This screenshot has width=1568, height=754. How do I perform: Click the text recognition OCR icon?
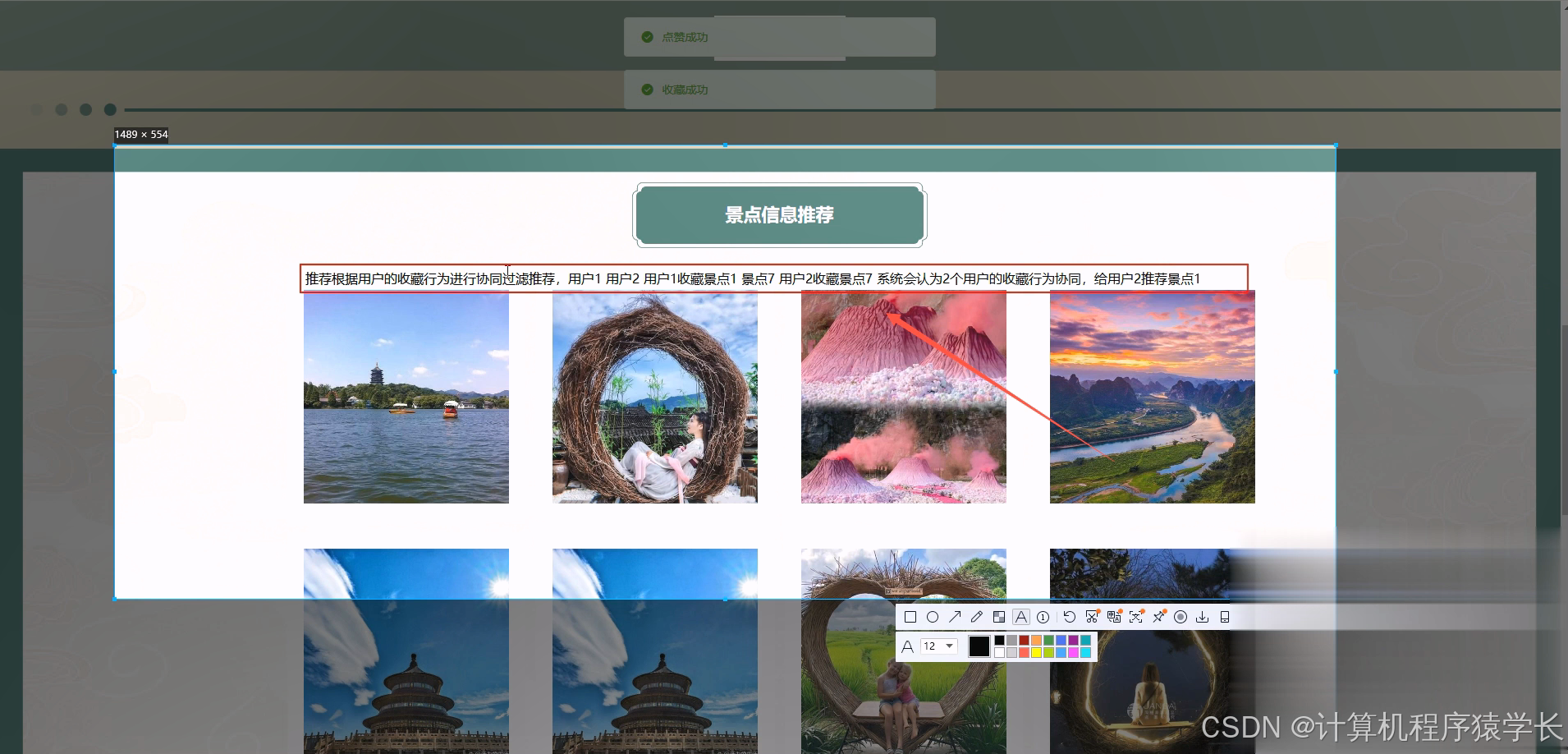[x=1136, y=617]
